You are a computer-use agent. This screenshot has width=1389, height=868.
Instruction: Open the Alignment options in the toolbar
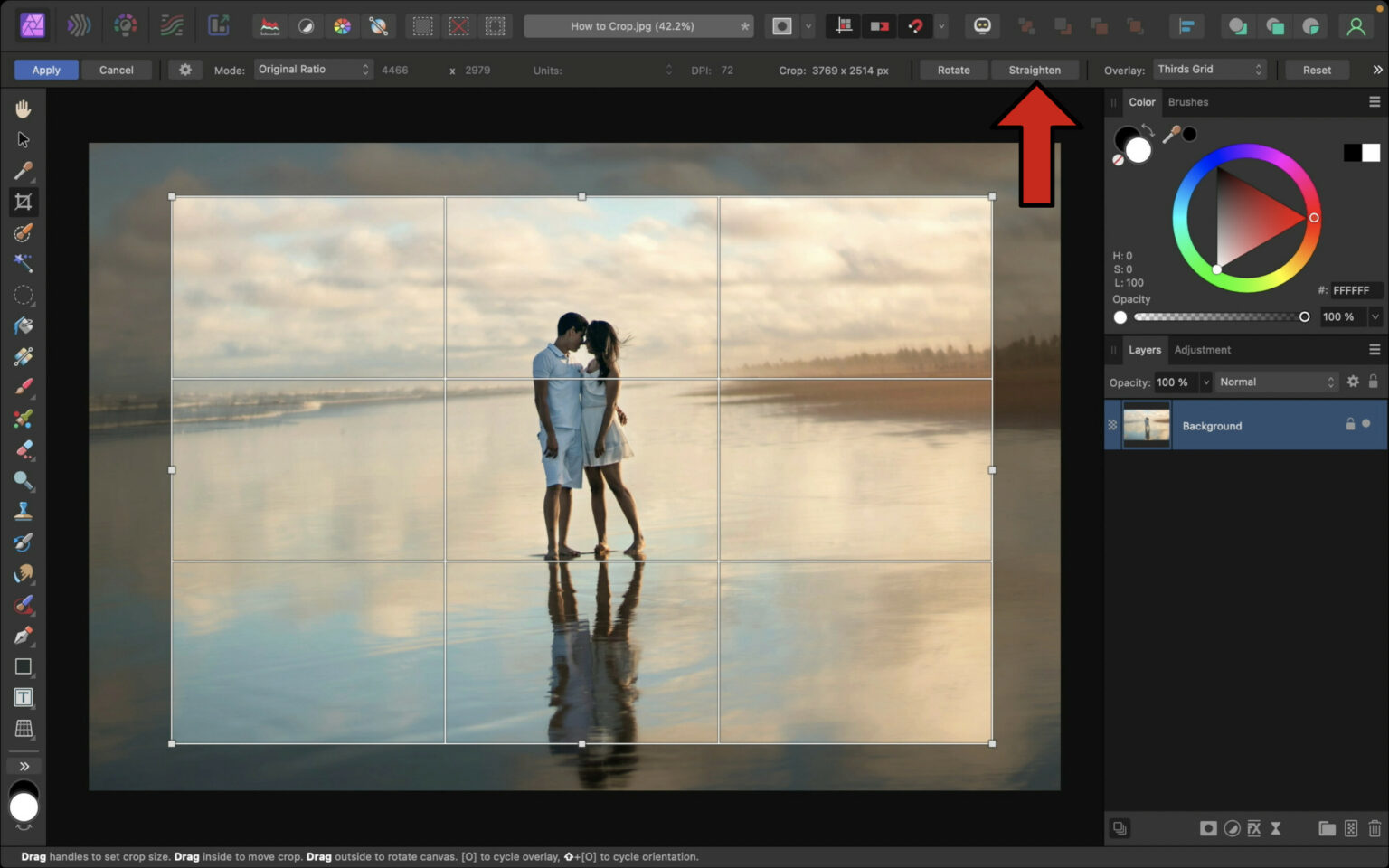(1186, 26)
